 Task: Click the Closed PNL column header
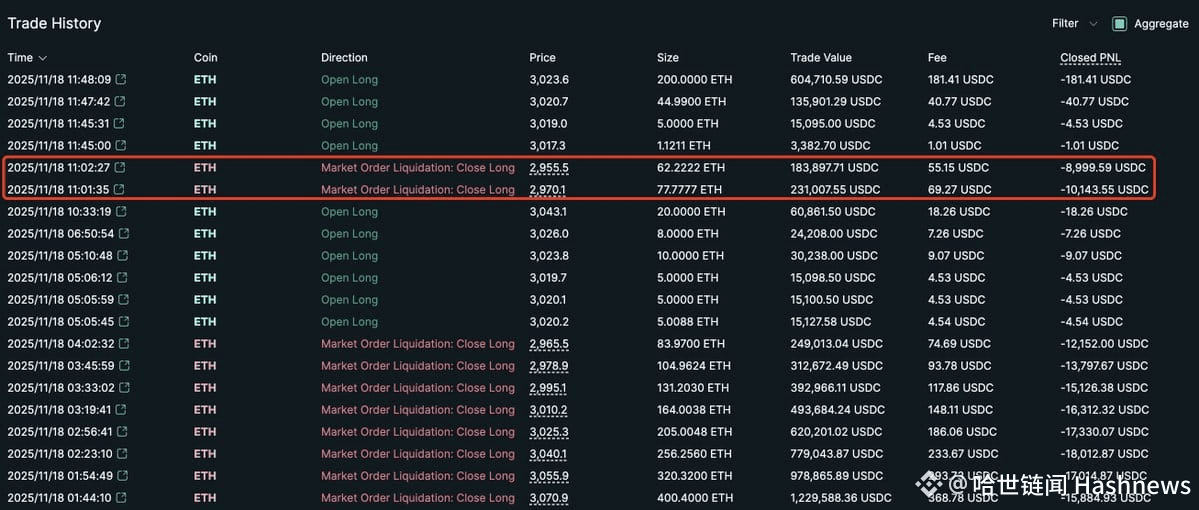[1090, 57]
